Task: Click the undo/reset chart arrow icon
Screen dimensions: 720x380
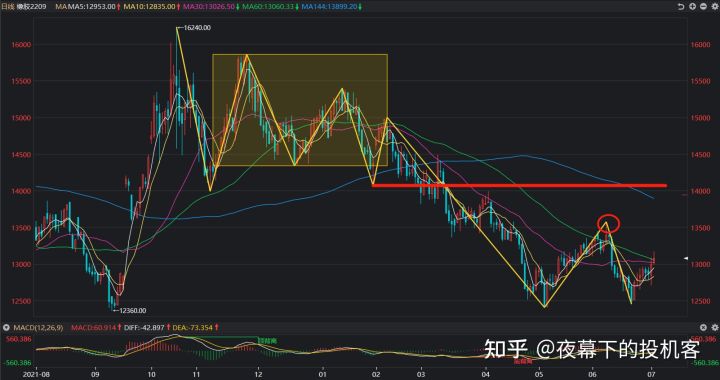Action: pos(681,6)
